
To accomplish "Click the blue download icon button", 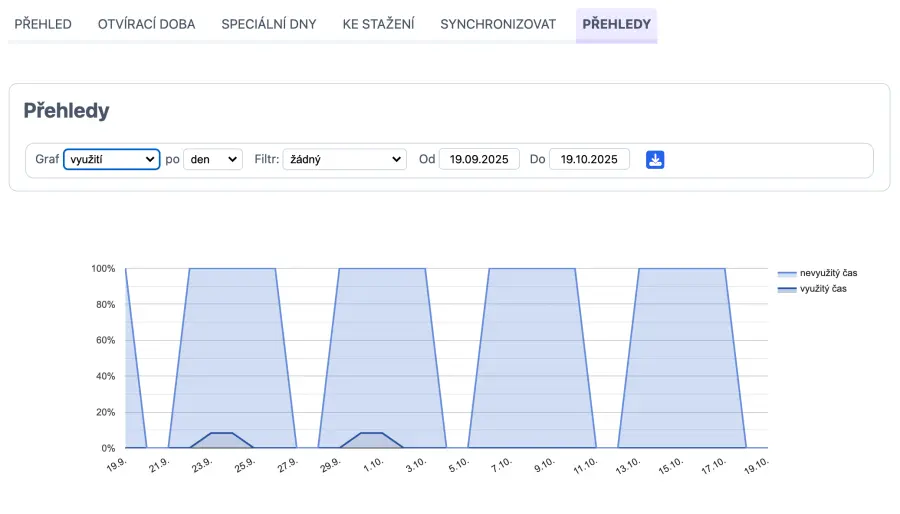I will point(655,160).
